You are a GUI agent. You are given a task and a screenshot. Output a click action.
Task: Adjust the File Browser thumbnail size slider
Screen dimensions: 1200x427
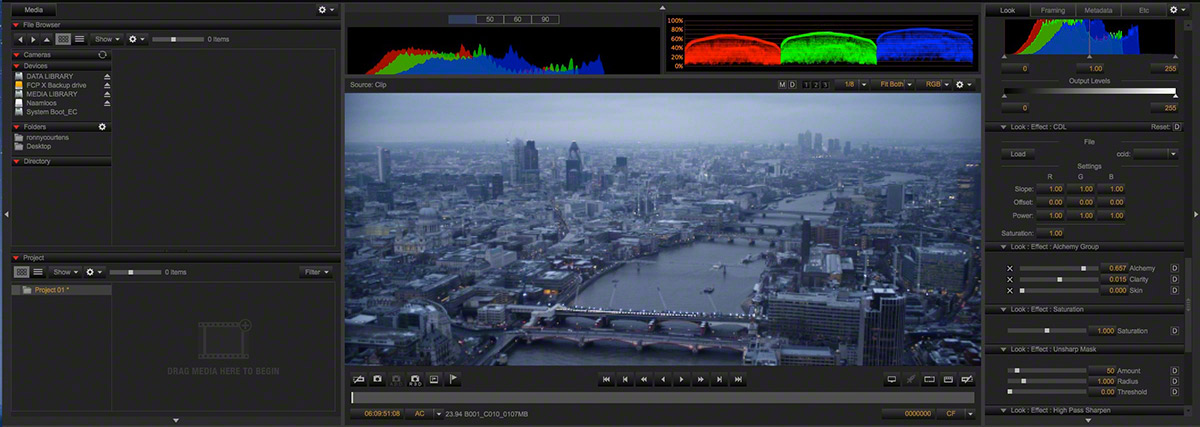[178, 38]
